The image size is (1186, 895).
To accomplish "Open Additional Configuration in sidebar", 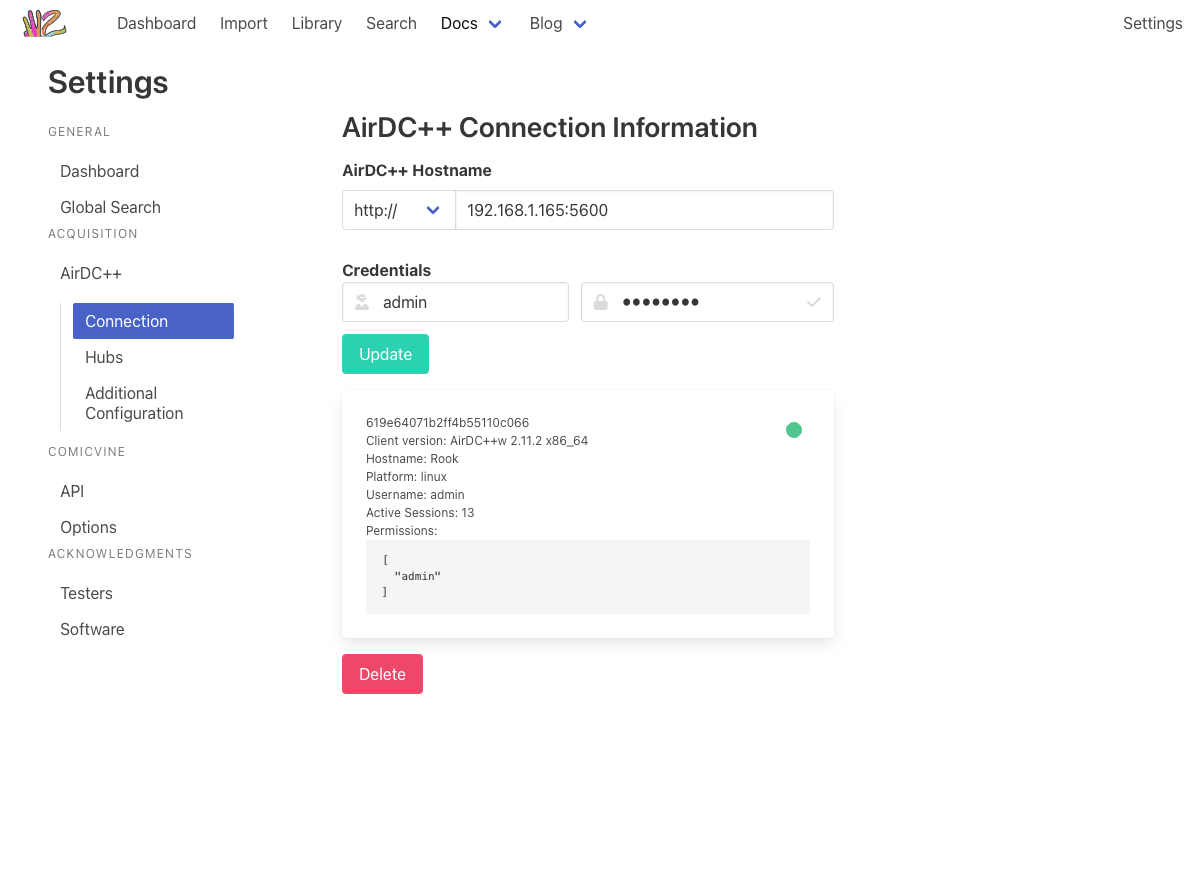I will click(134, 403).
